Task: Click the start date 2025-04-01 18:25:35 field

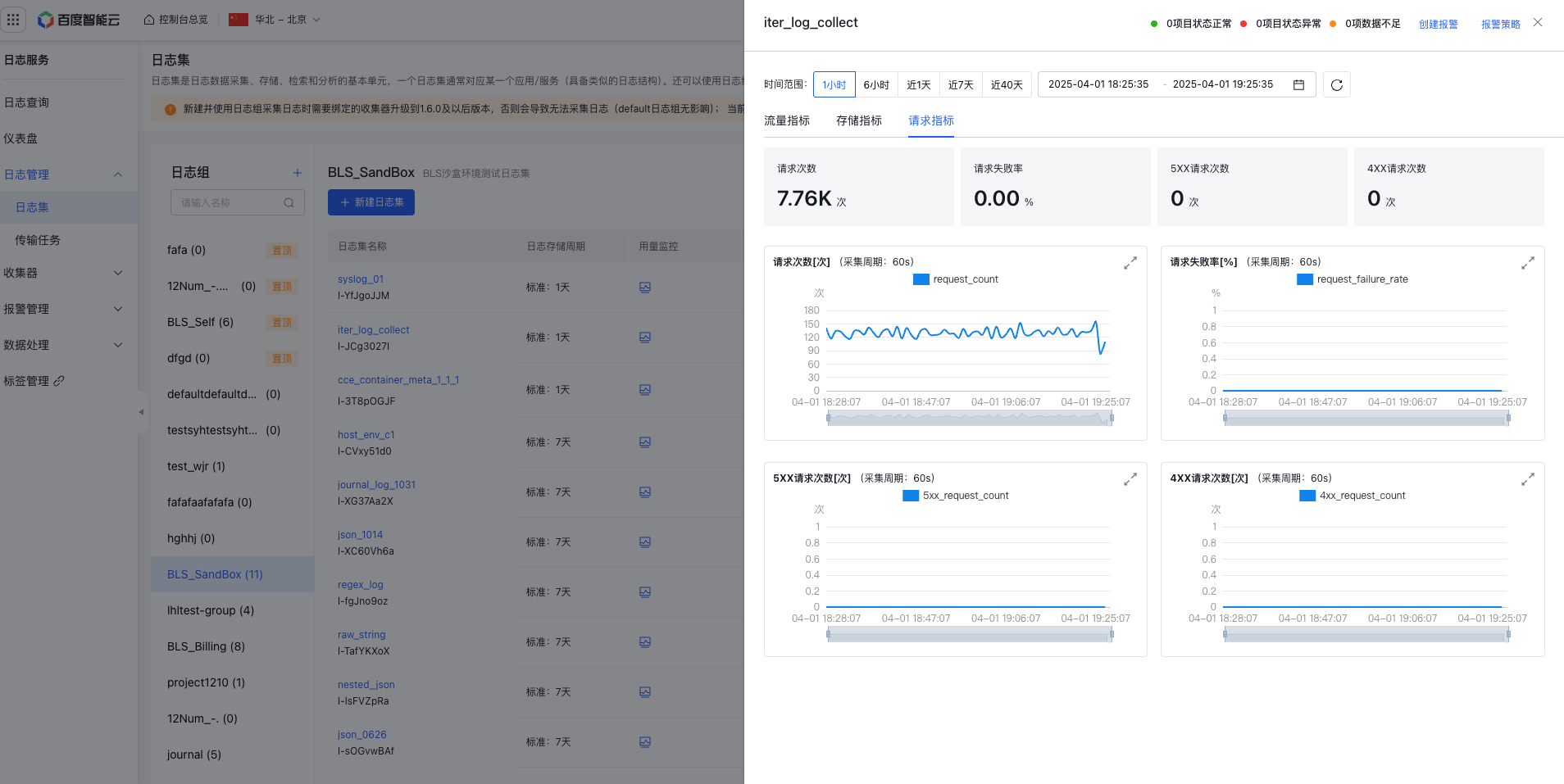Action: pos(1098,84)
